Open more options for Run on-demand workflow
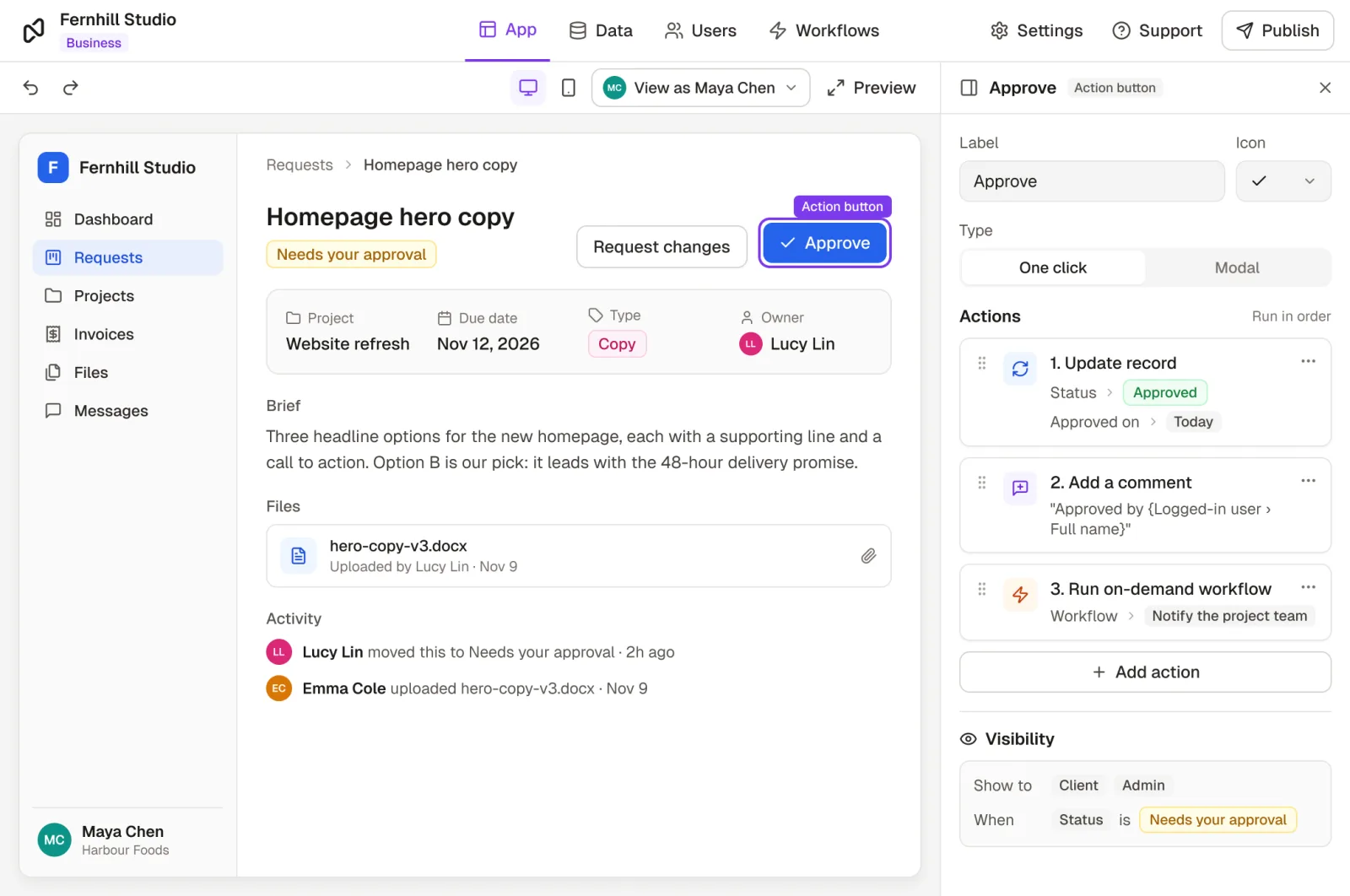 1309,587
